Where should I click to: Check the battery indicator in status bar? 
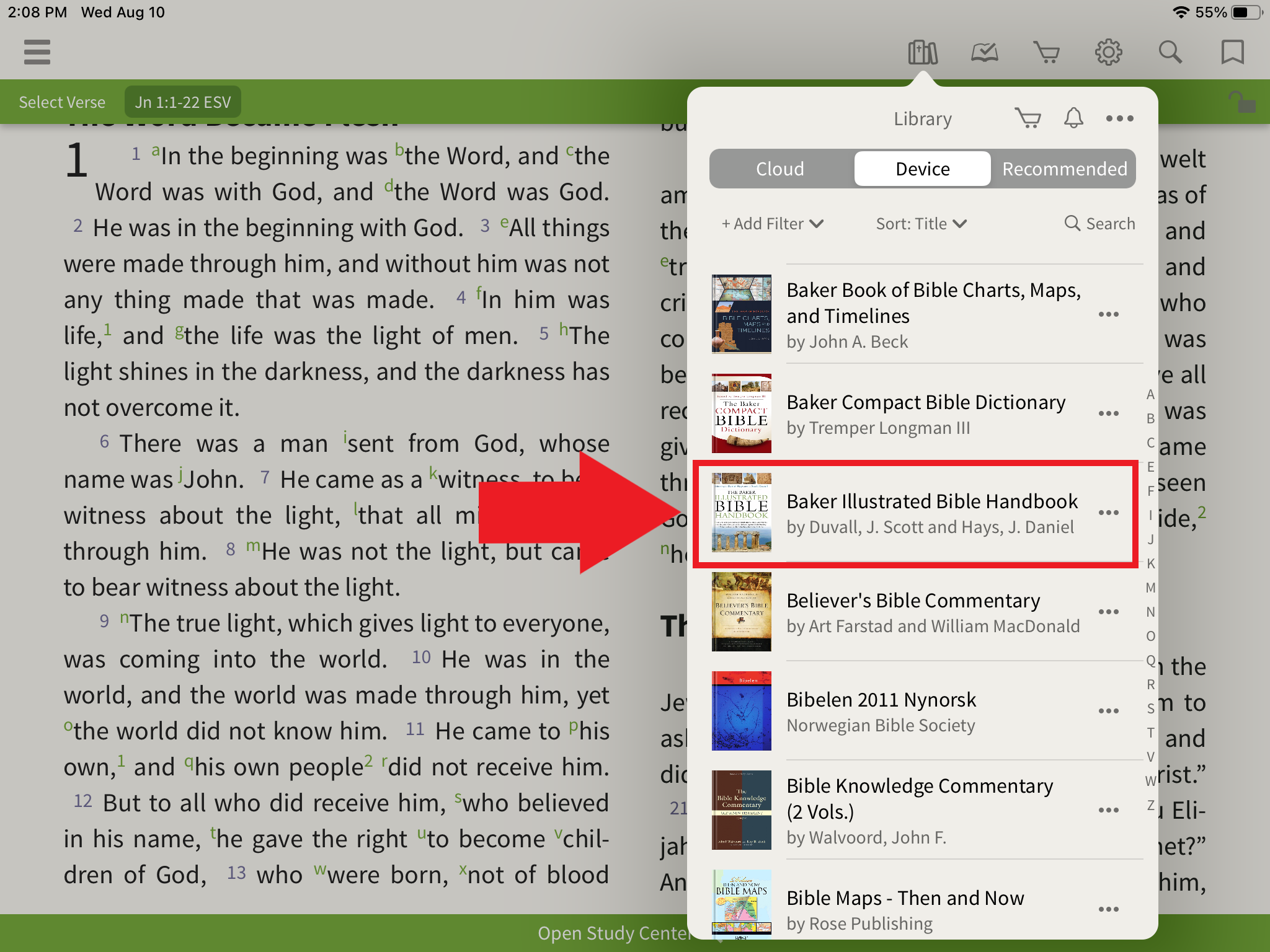click(x=1248, y=12)
